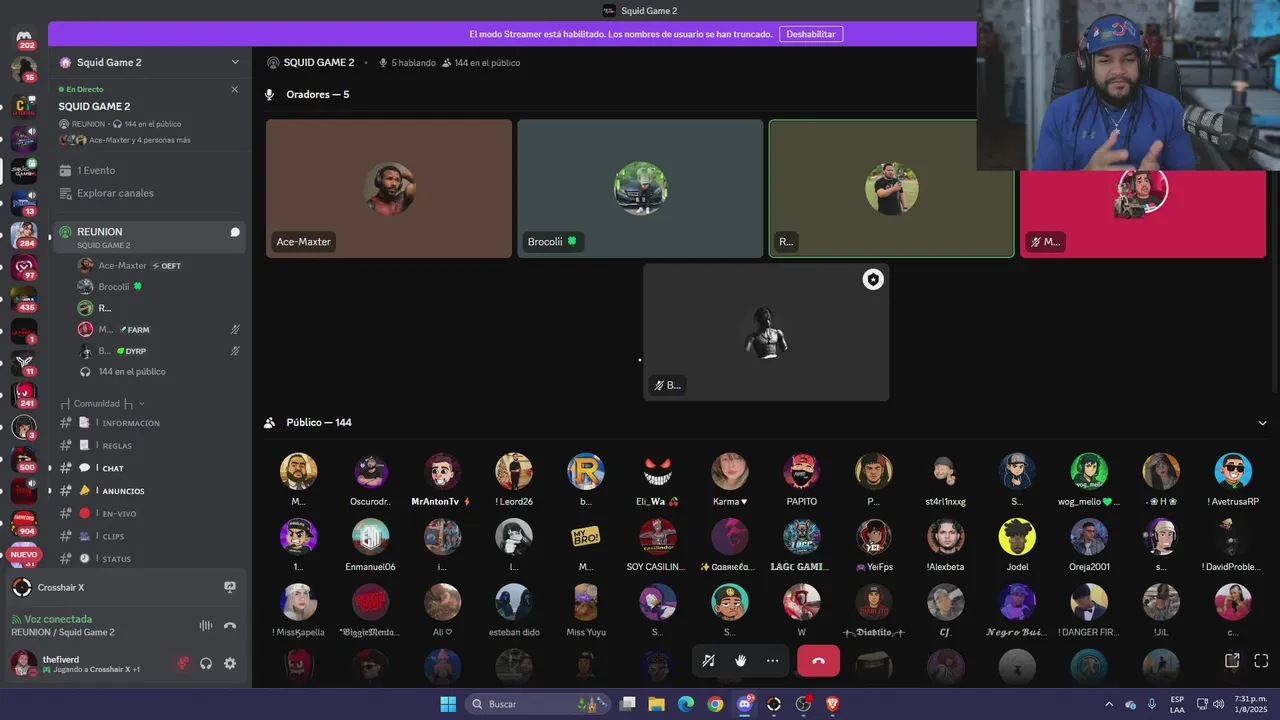Select the REUNION stage channel

point(150,237)
